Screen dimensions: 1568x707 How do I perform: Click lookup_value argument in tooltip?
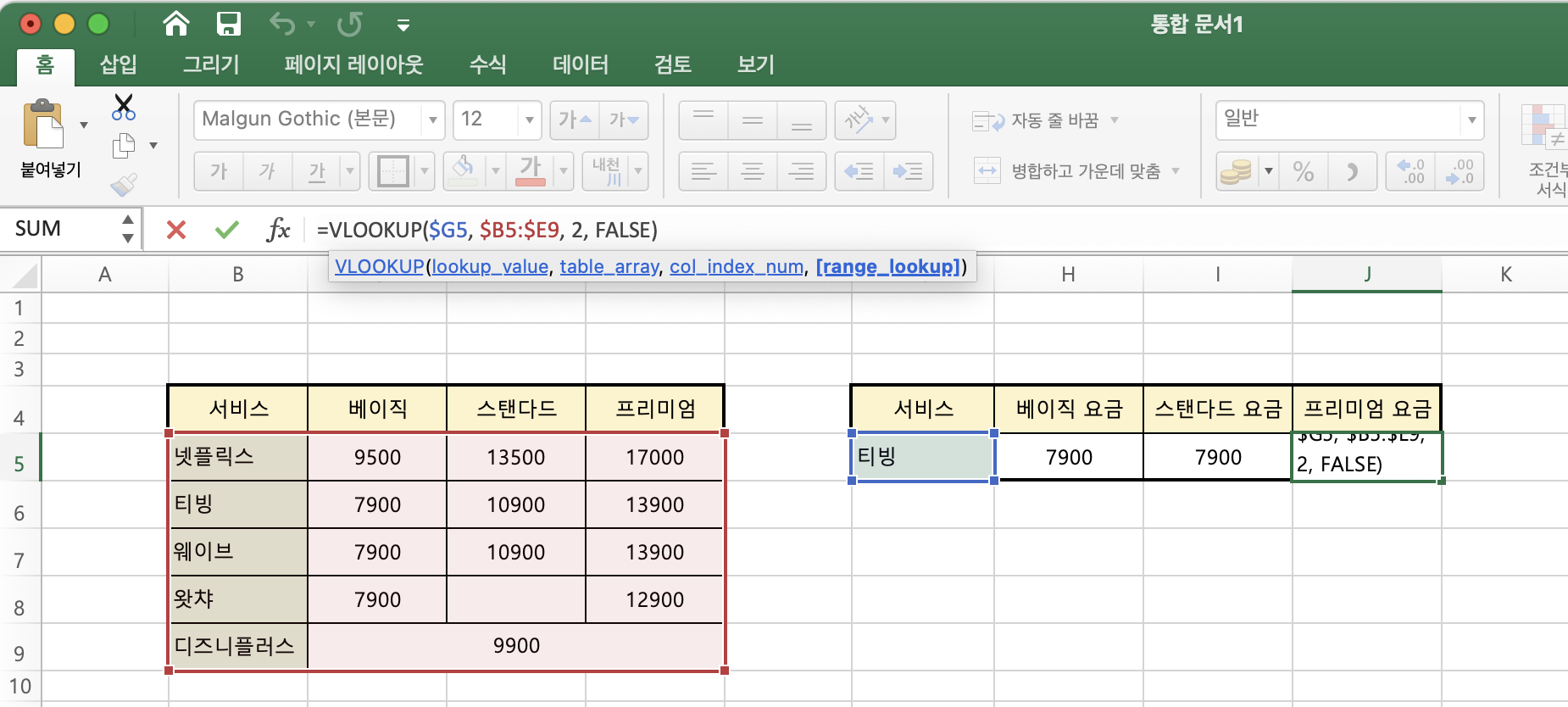(490, 266)
